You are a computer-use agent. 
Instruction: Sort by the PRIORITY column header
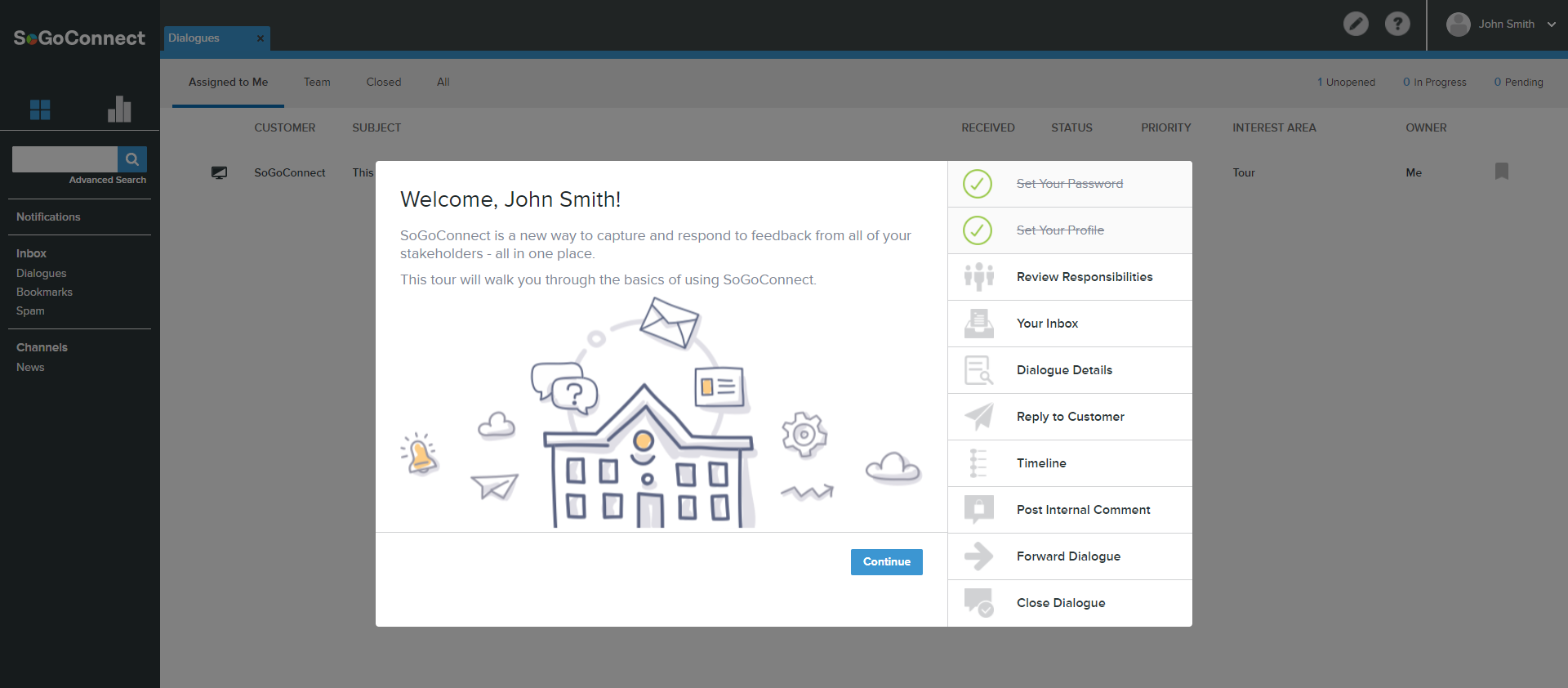(x=1165, y=127)
